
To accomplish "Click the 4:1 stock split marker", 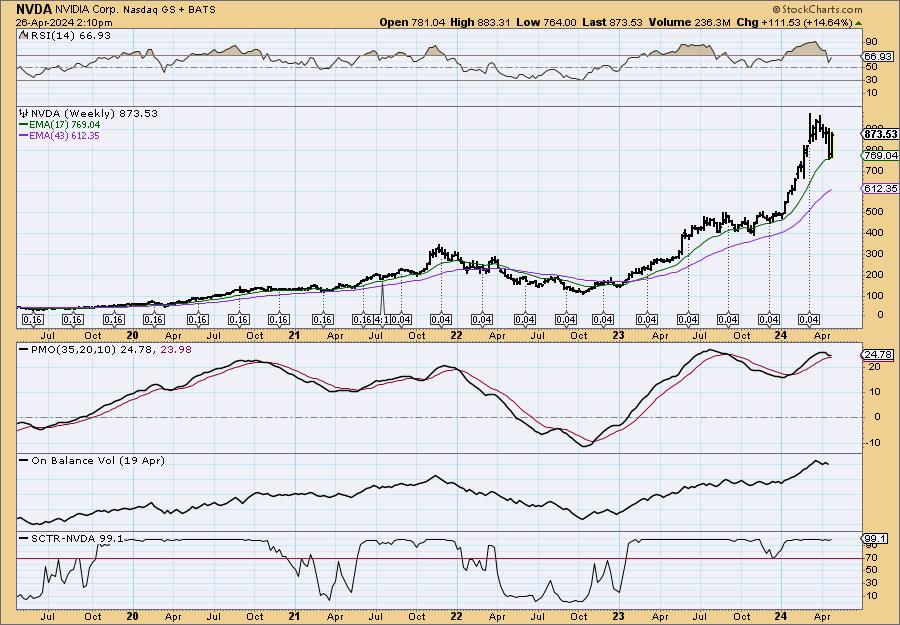I will point(383,319).
